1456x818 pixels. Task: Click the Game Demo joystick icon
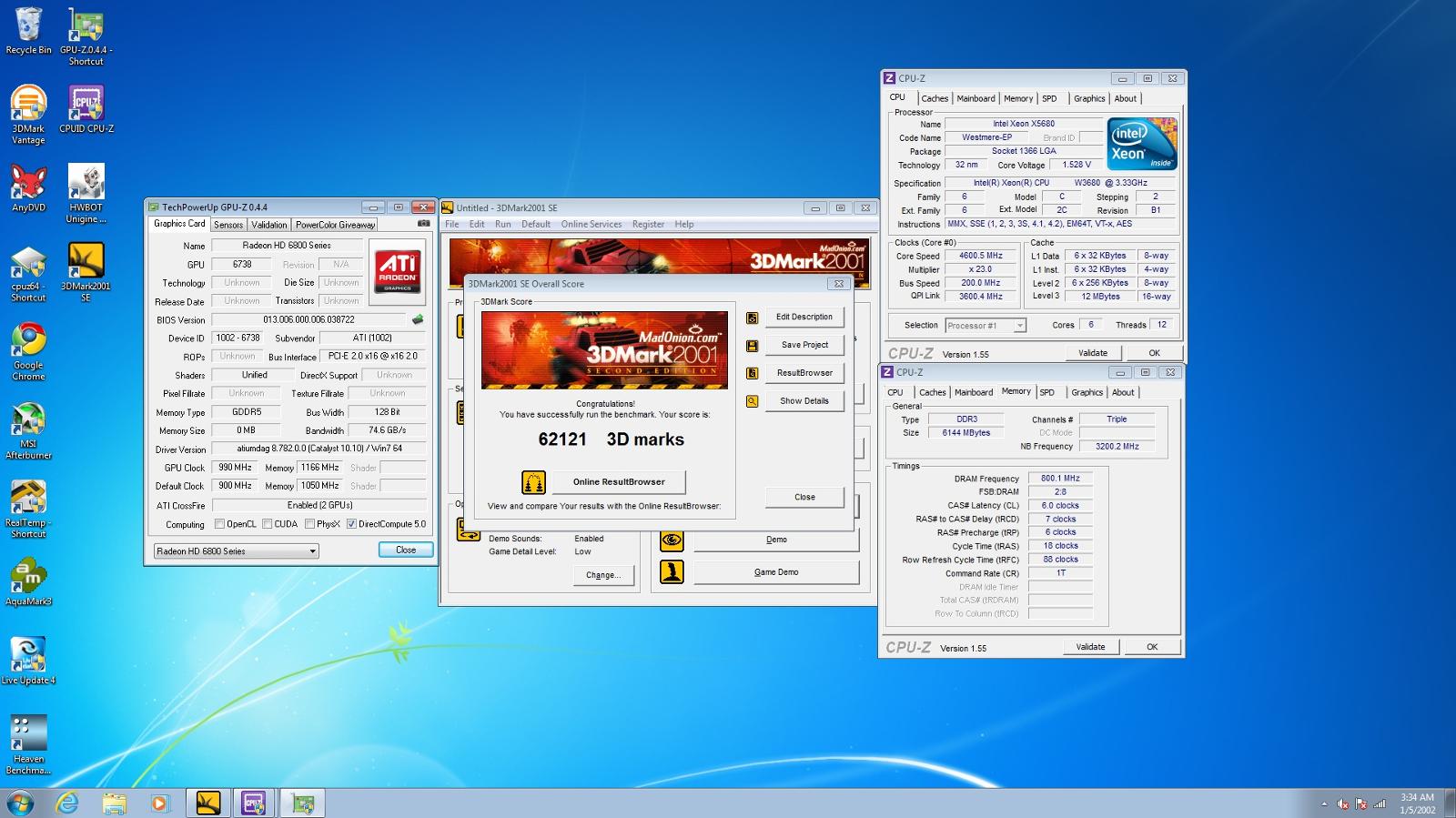point(672,572)
